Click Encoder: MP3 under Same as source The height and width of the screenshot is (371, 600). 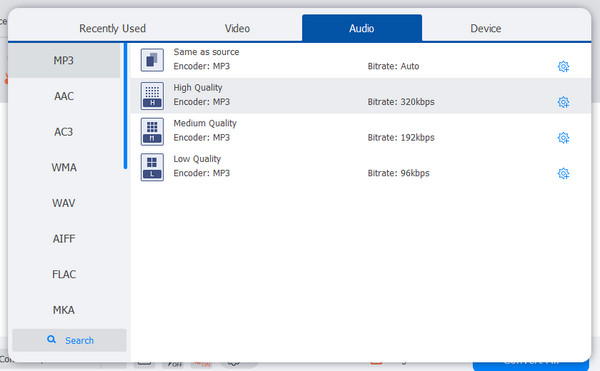point(202,66)
